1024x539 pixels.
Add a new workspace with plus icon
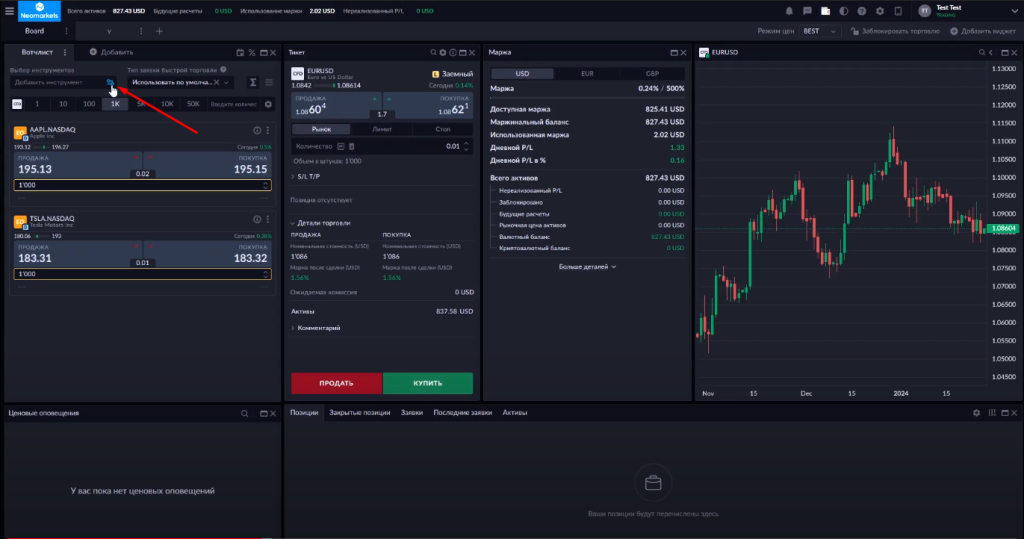pos(159,31)
